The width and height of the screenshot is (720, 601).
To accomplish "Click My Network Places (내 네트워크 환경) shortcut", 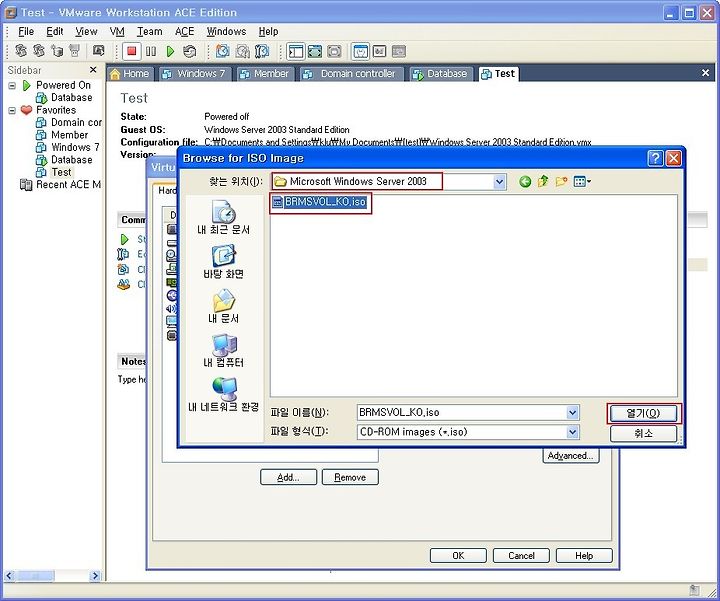I will [224, 395].
